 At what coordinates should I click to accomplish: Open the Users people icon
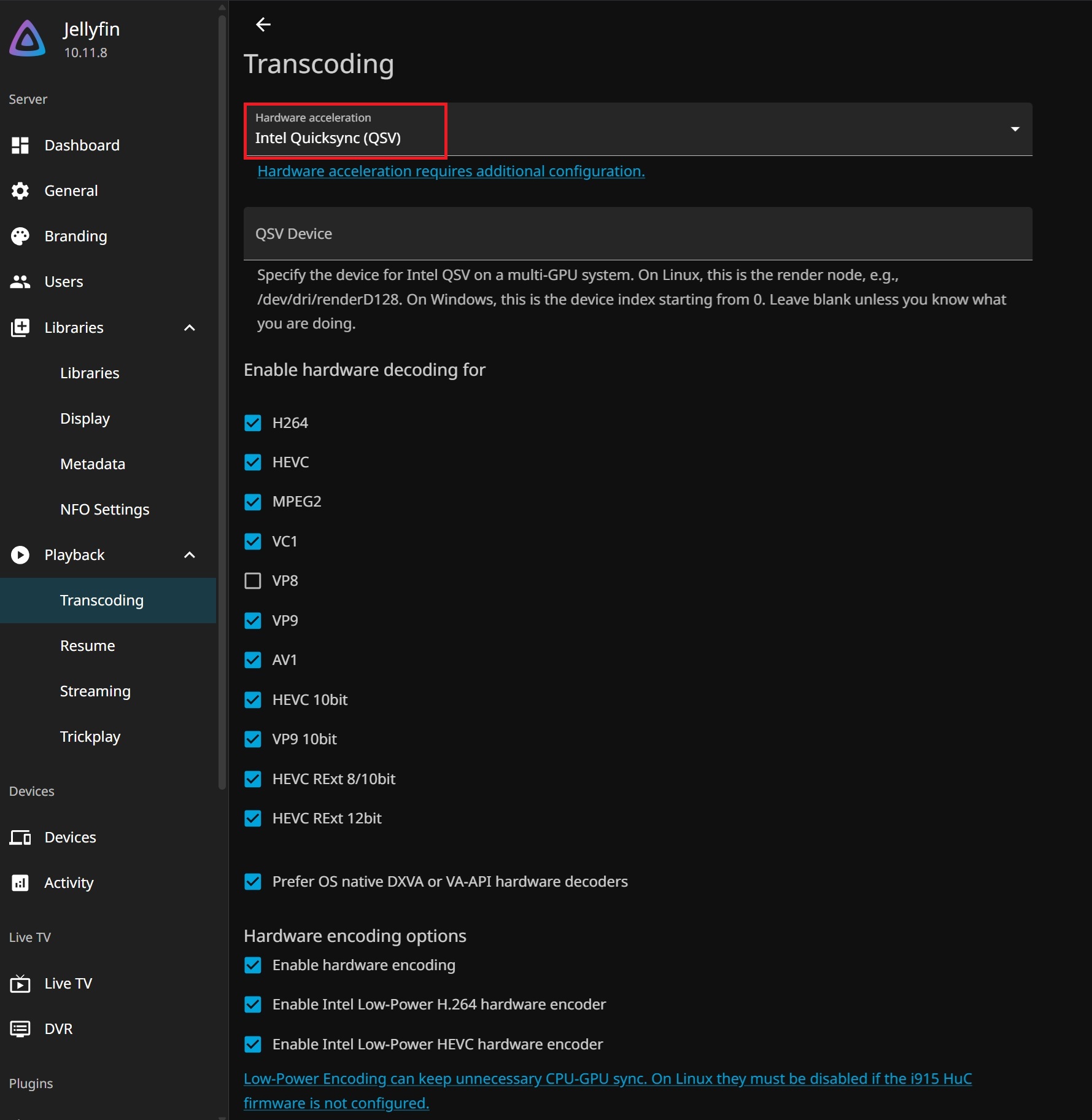pos(20,282)
